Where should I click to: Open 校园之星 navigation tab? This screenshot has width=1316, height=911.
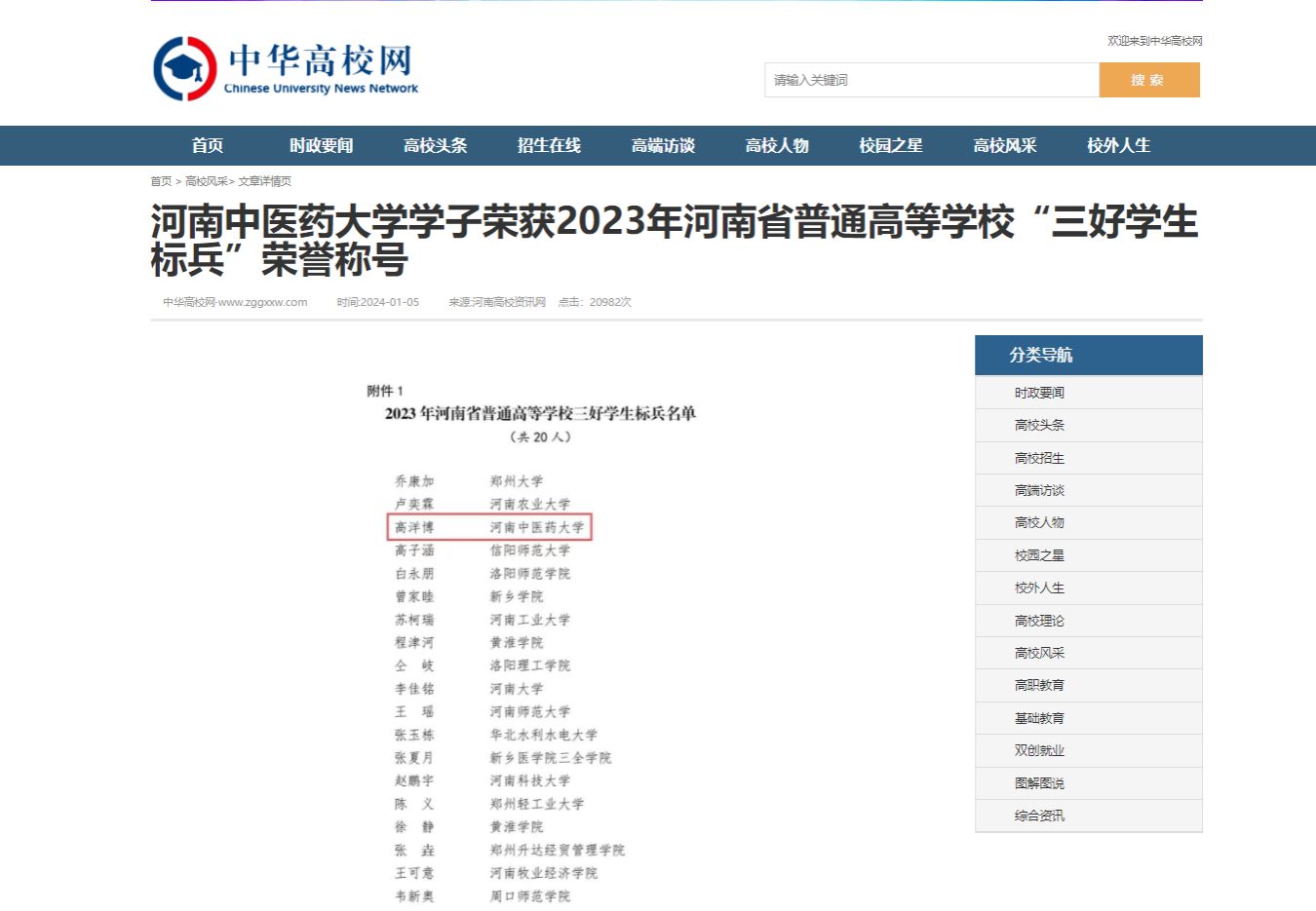(x=890, y=146)
